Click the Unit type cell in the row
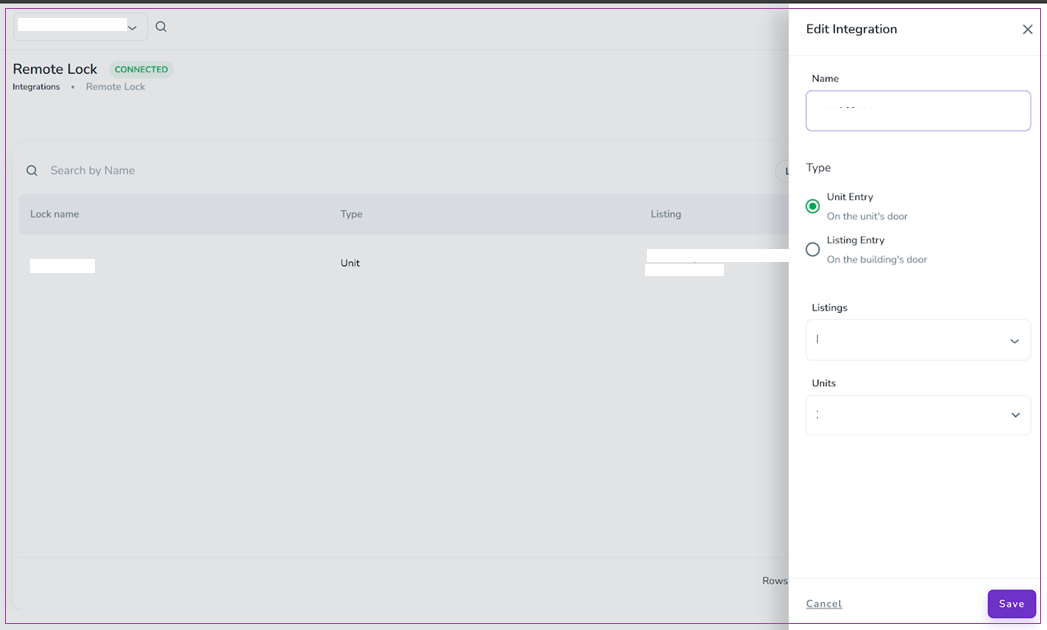The image size is (1047, 630). tap(350, 263)
